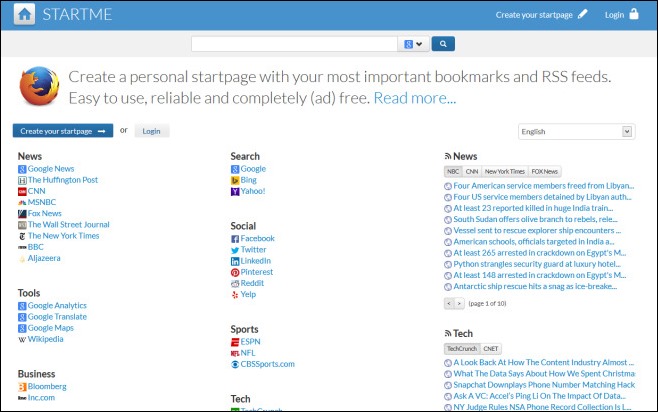Click the Pinterest icon under Social
Screen dimensions: 658x412
click(235, 272)
